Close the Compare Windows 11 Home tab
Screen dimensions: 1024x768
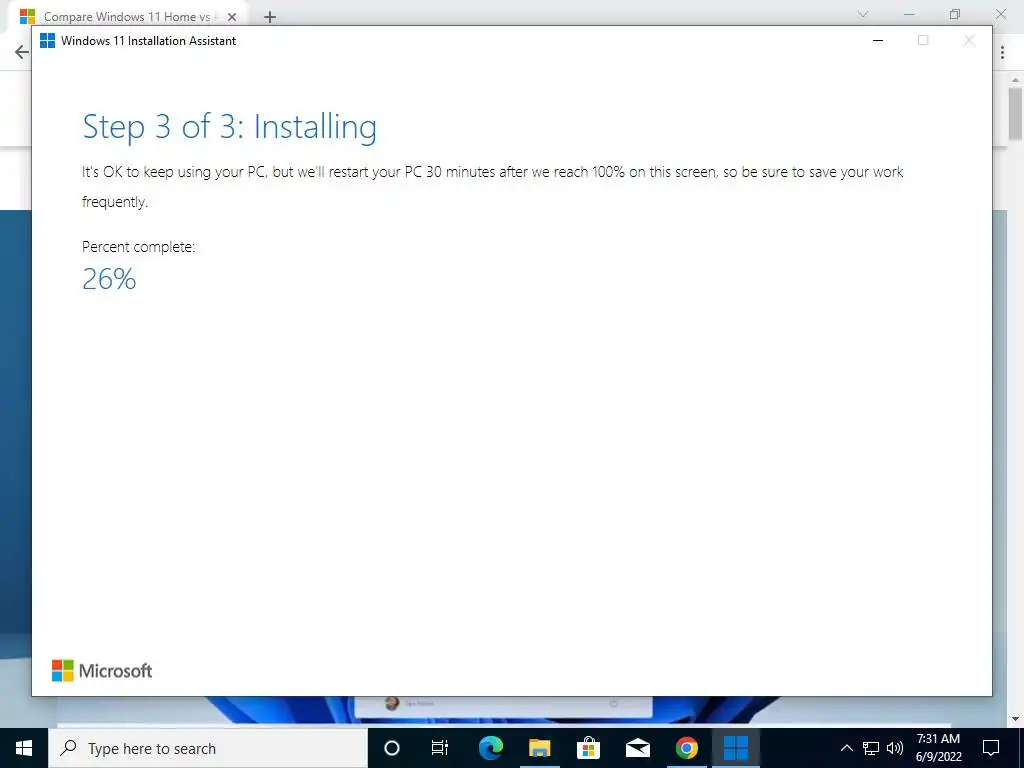point(232,17)
